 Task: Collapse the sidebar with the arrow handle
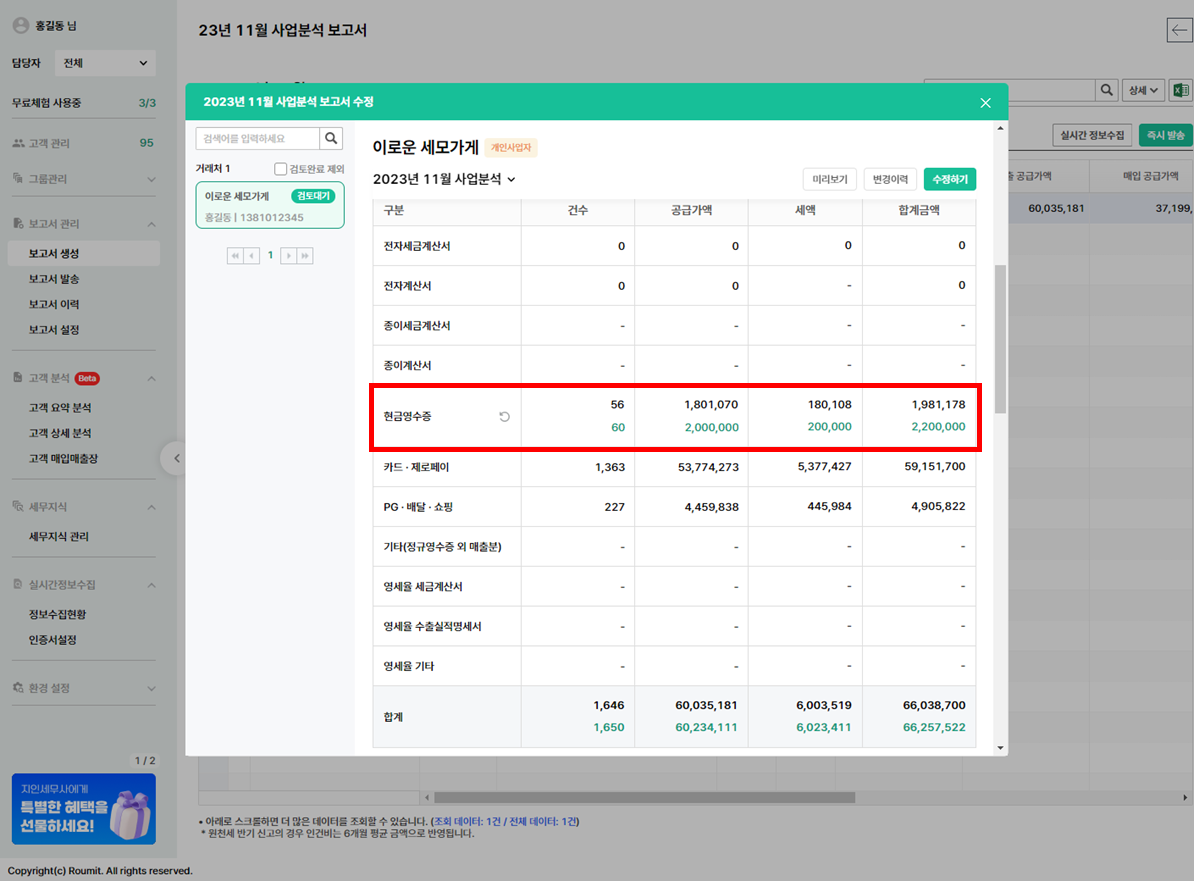(x=176, y=458)
